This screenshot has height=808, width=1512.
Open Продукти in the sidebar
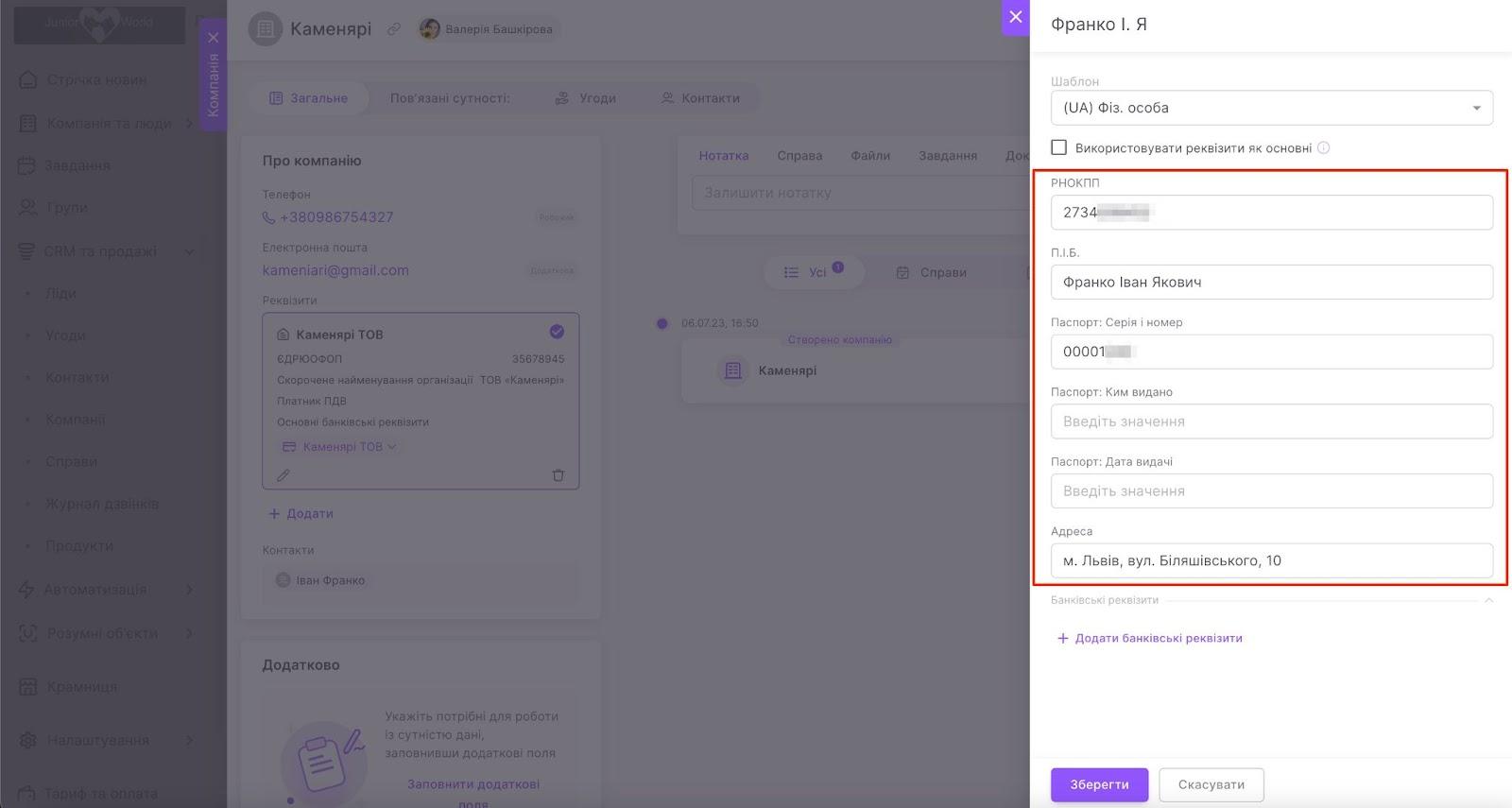(x=79, y=545)
